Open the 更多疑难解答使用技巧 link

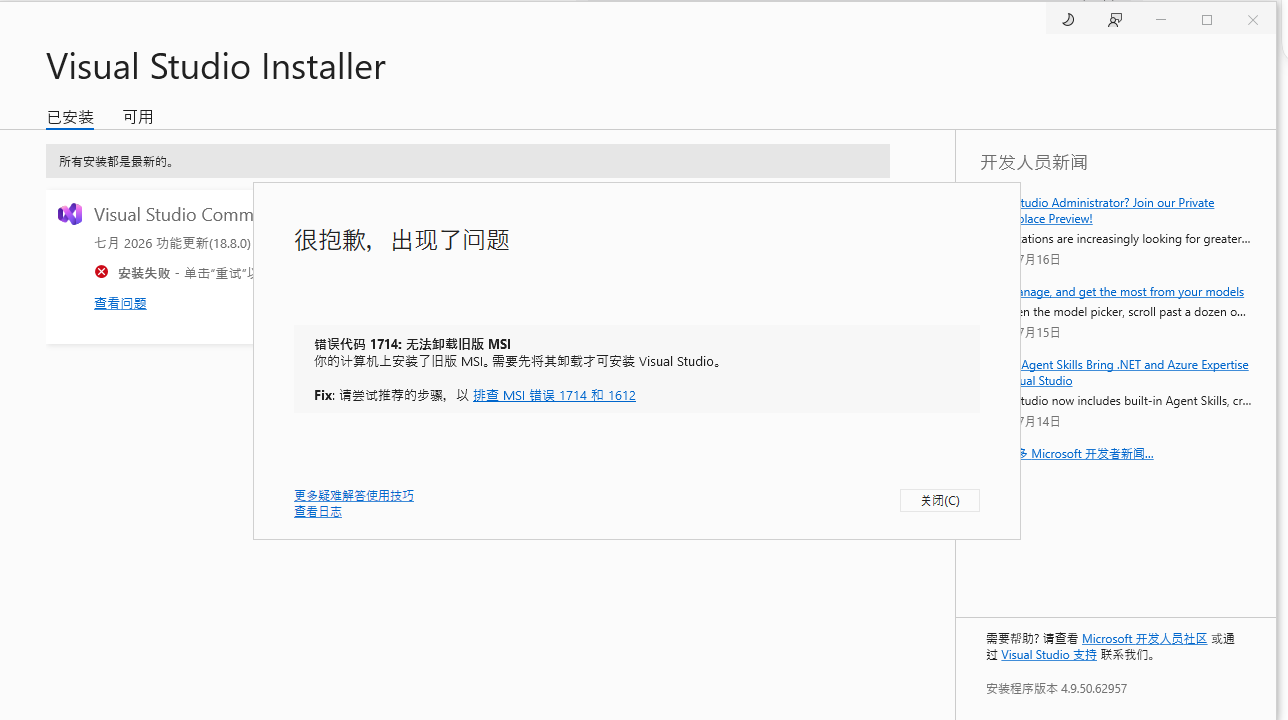coord(354,495)
